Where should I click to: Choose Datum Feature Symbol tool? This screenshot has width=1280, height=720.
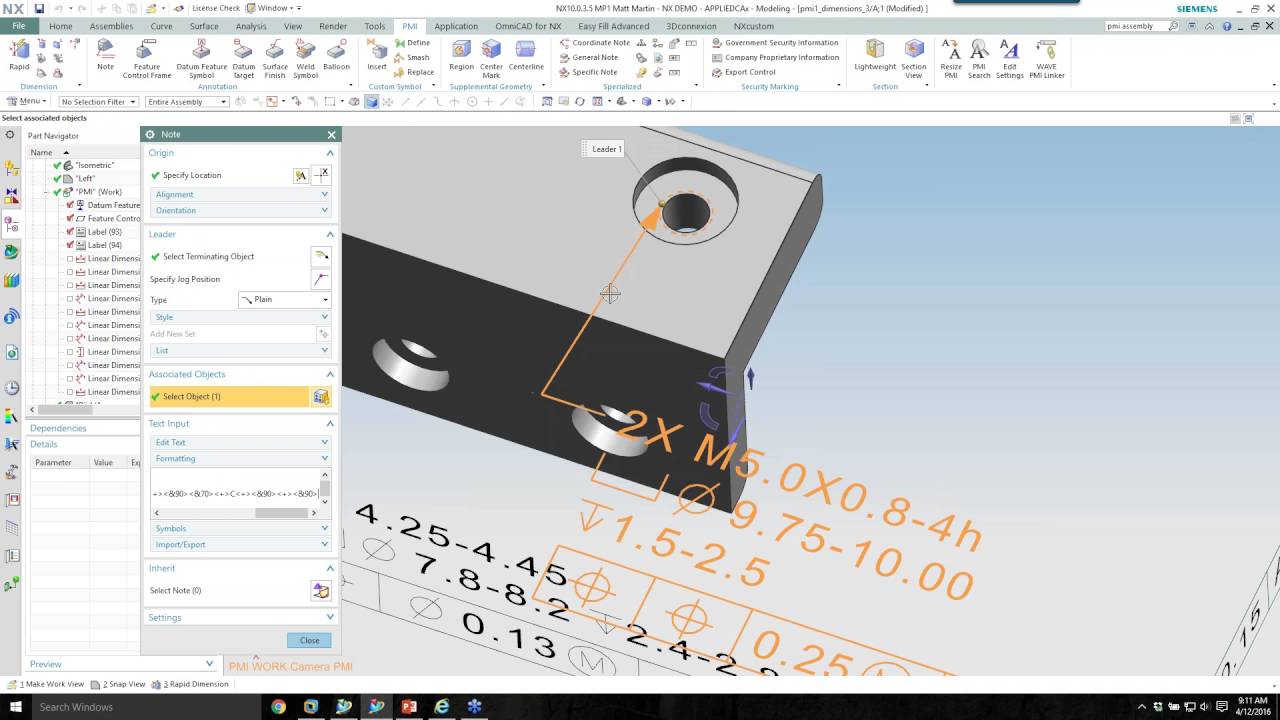click(201, 59)
